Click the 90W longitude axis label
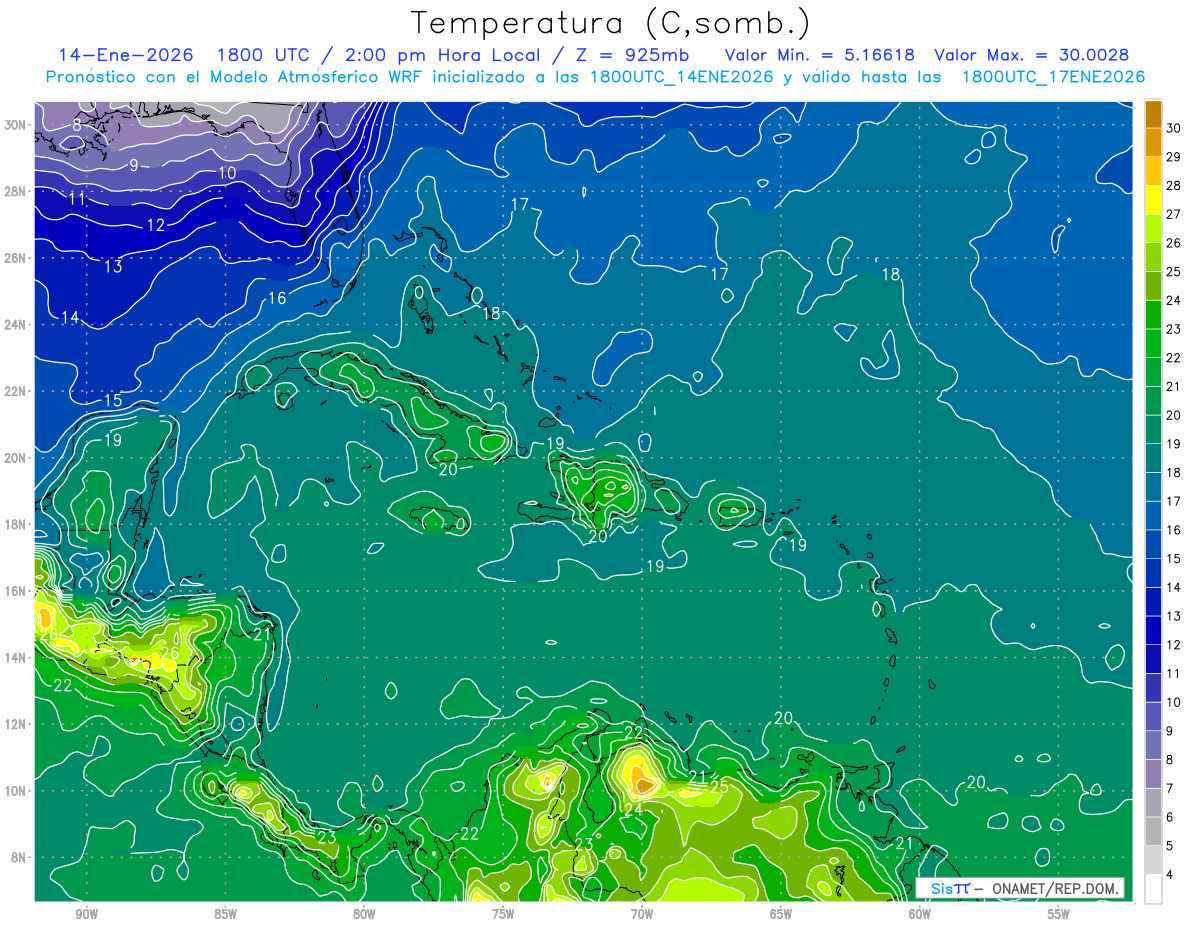The width and height of the screenshot is (1200, 927). pos(86,914)
